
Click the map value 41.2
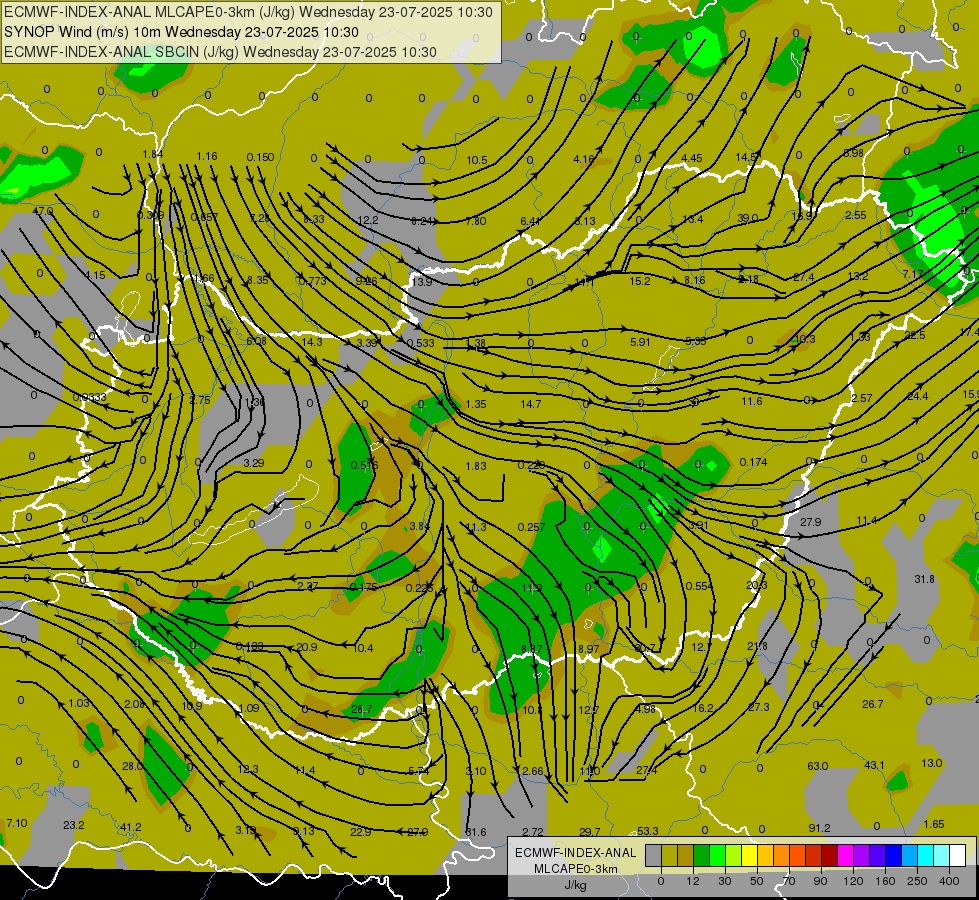[130, 827]
